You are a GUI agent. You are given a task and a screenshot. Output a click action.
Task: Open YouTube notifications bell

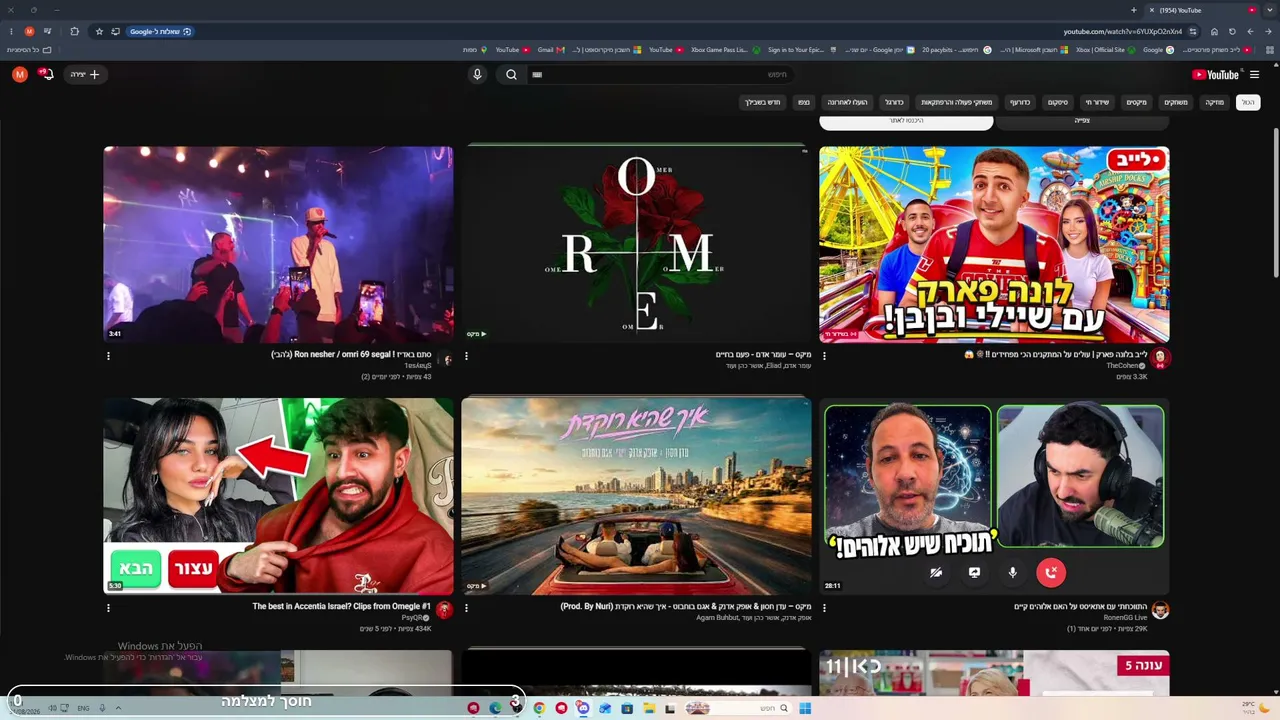pos(46,74)
